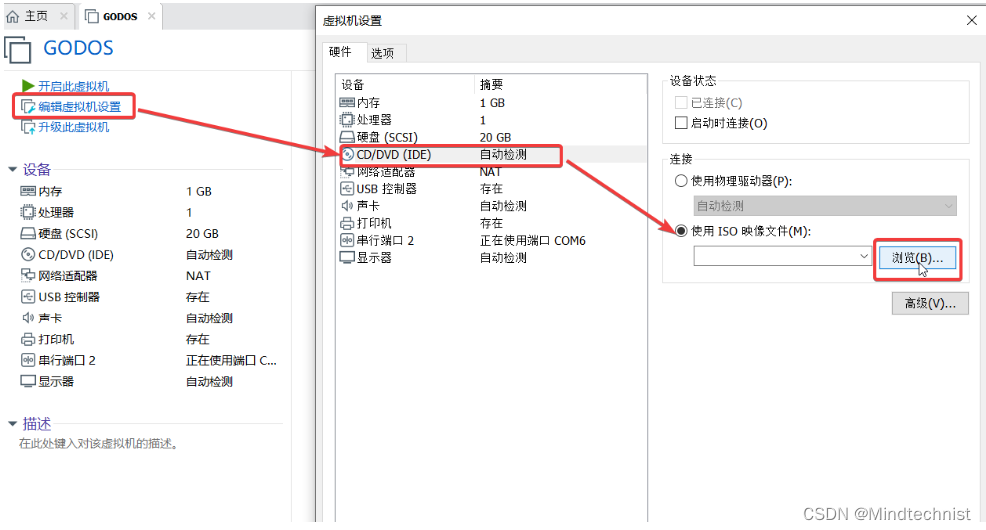Click the 20 GB summary in the dialog
The width and height of the screenshot is (986, 530).
point(496,137)
